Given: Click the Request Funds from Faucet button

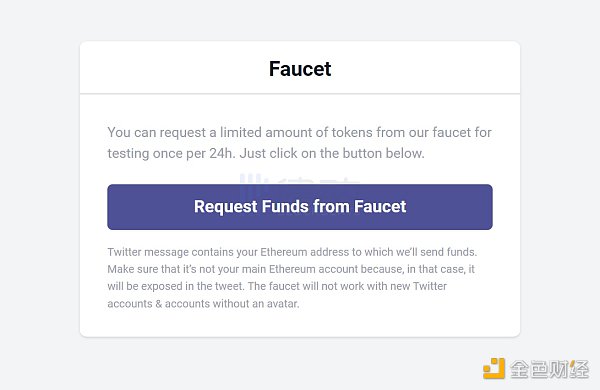Looking at the screenshot, I should tap(300, 207).
